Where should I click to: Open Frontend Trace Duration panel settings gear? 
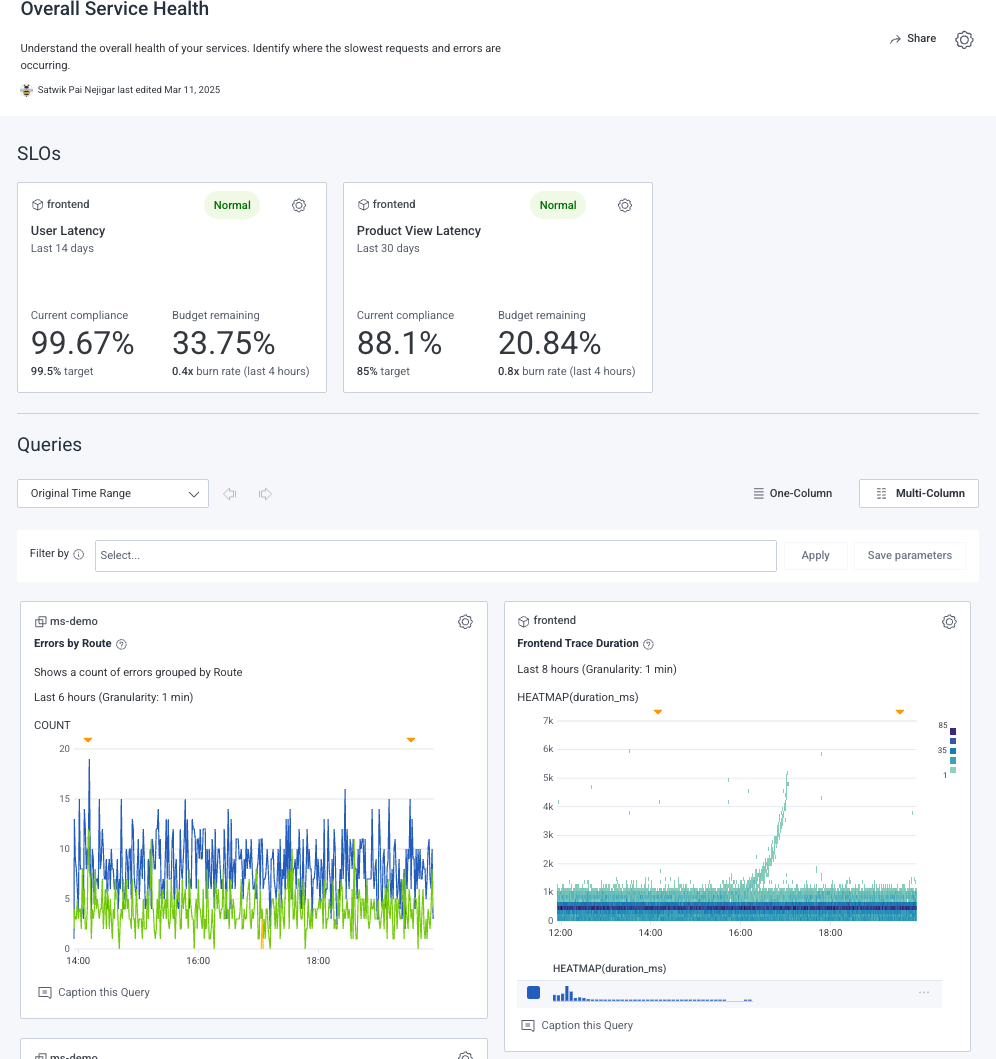click(949, 622)
